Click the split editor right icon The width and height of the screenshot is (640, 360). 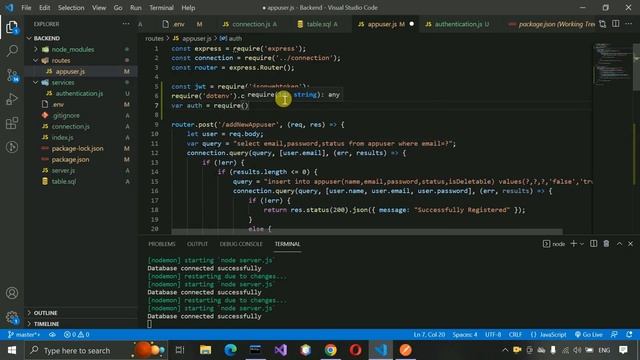pos(616,24)
